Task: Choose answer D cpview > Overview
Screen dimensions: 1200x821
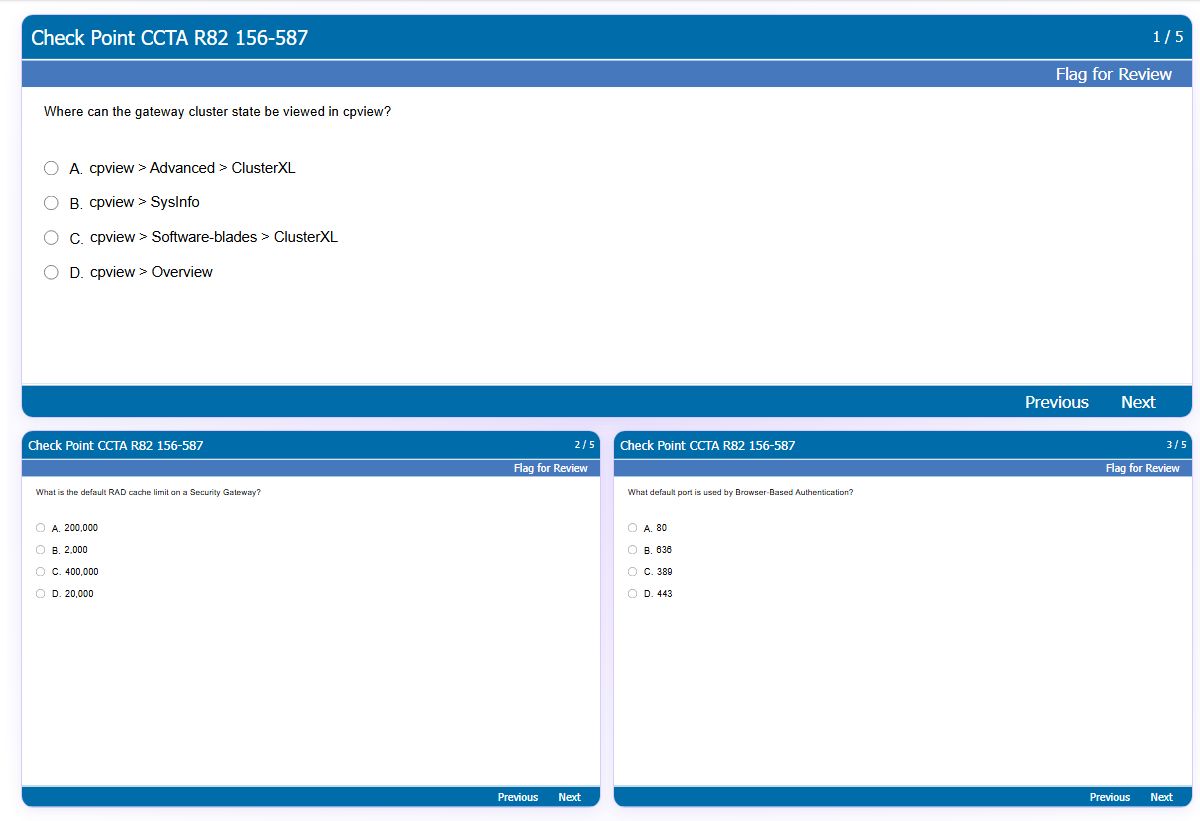Action: click(51, 272)
